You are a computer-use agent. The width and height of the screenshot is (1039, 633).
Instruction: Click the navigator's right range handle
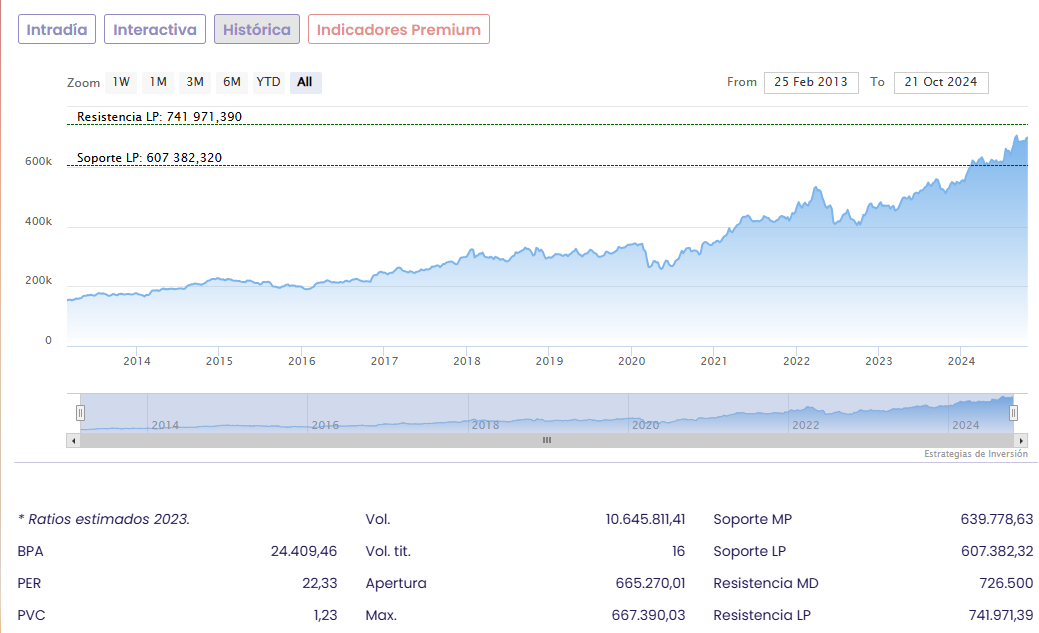point(1013,412)
